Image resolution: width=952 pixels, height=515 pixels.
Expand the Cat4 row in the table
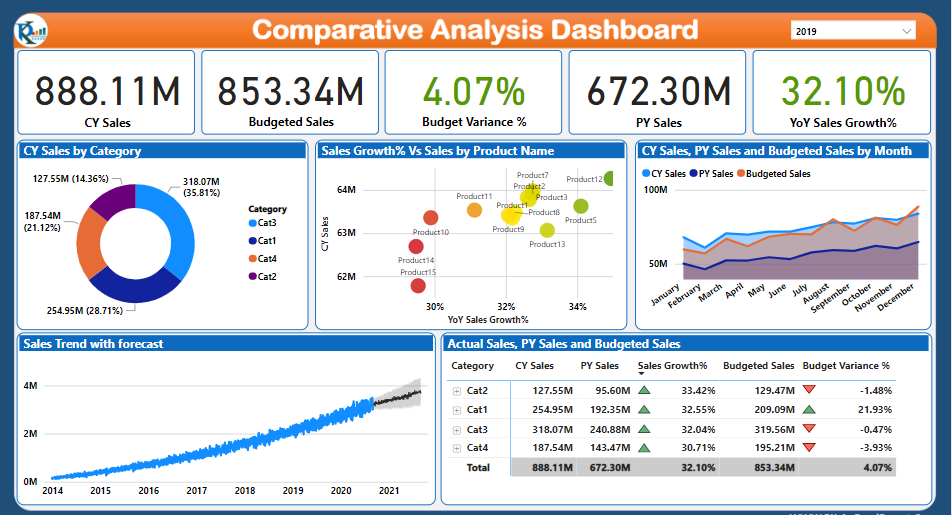(x=457, y=448)
